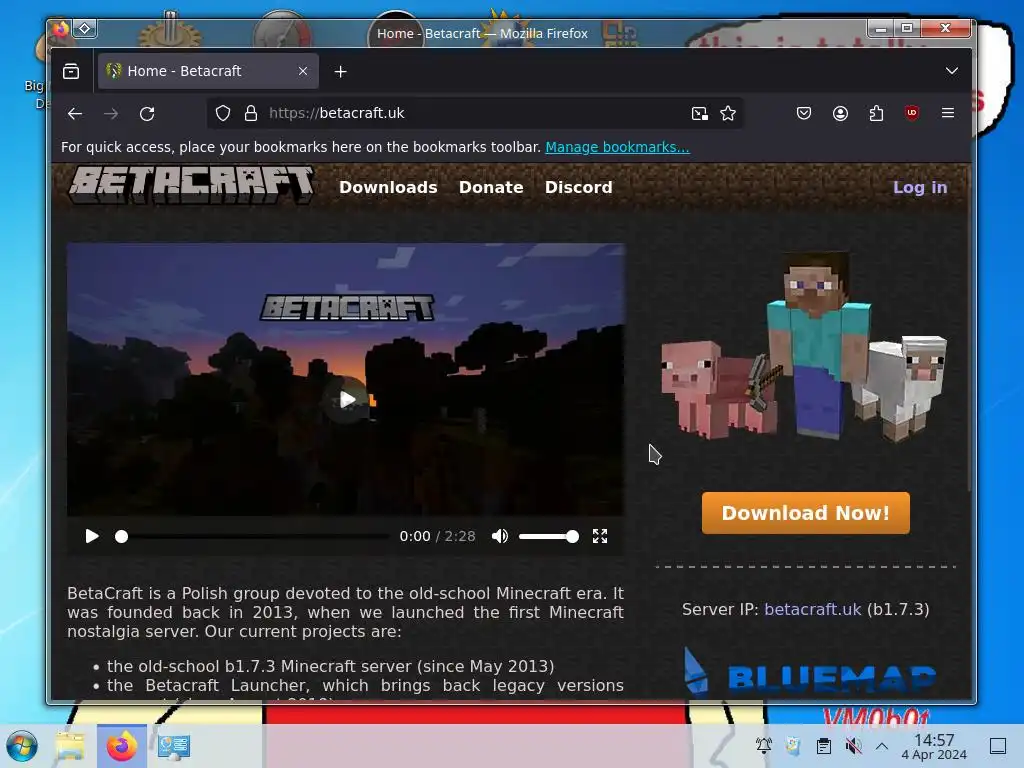This screenshot has width=1024, height=768.
Task: Click the Firefox View icon left of tabs
Action: coord(71,71)
